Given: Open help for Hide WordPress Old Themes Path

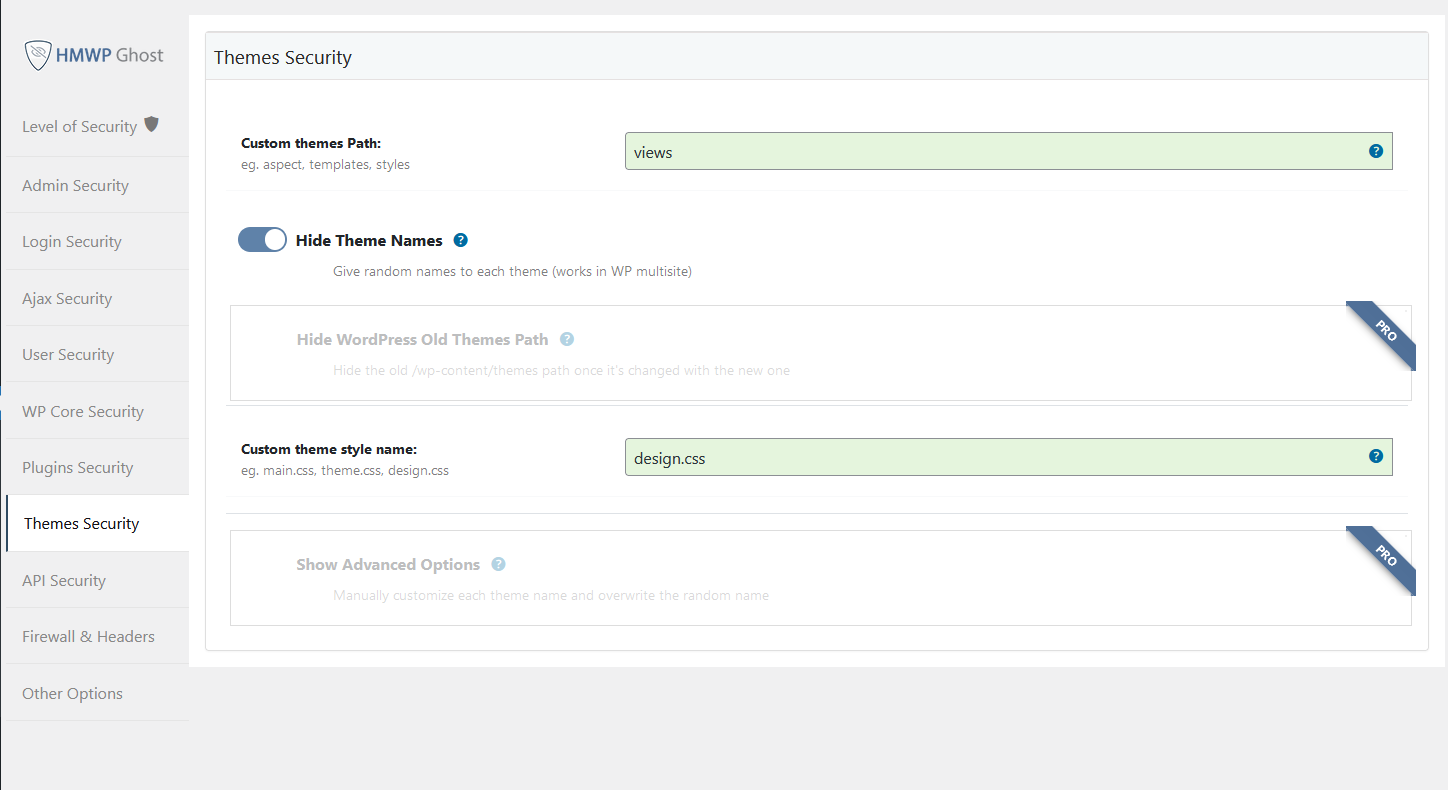Looking at the screenshot, I should click(x=566, y=339).
